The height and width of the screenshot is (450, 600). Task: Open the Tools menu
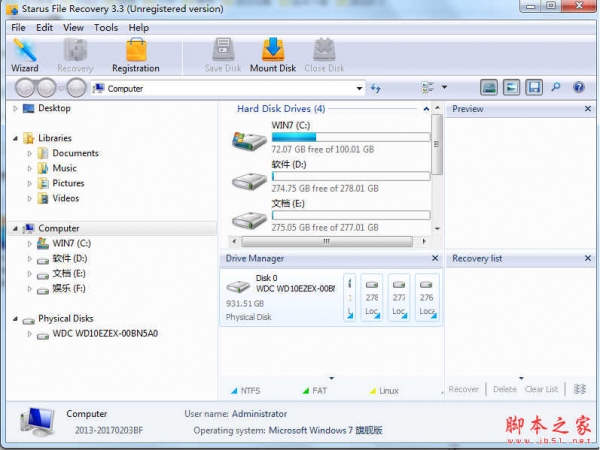tap(106, 28)
